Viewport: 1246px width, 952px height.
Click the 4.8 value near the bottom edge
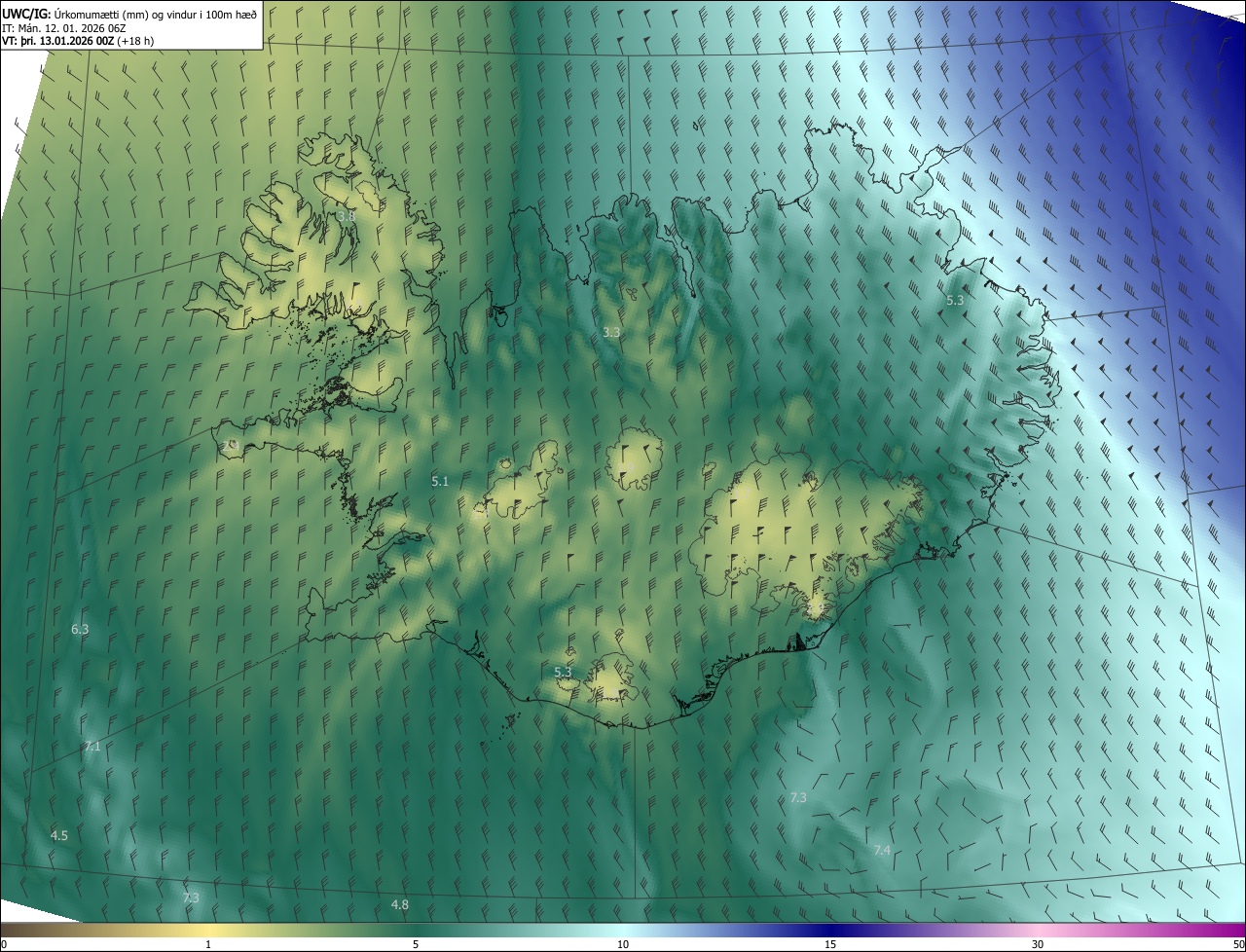[400, 905]
